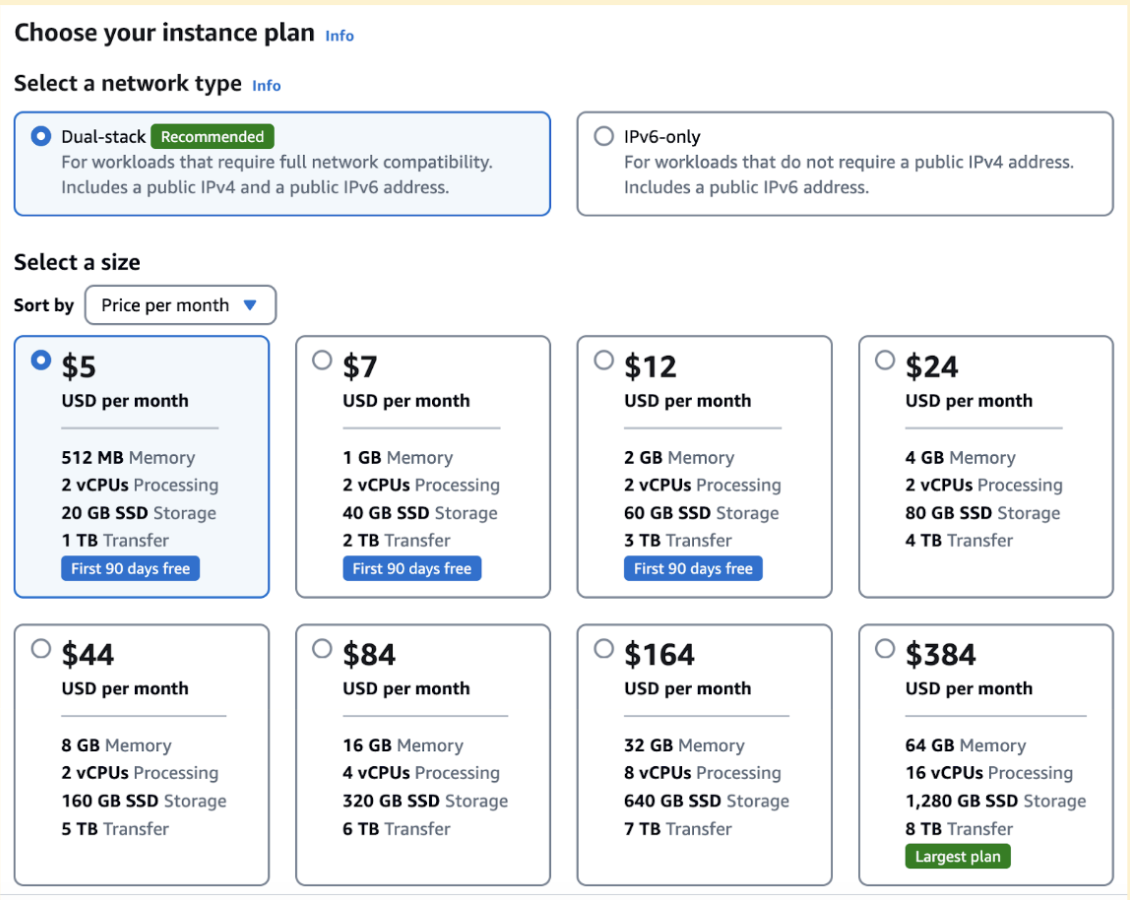Select the IPv6-only network type radio
The height and width of the screenshot is (900, 1130).
pyautogui.click(x=603, y=136)
